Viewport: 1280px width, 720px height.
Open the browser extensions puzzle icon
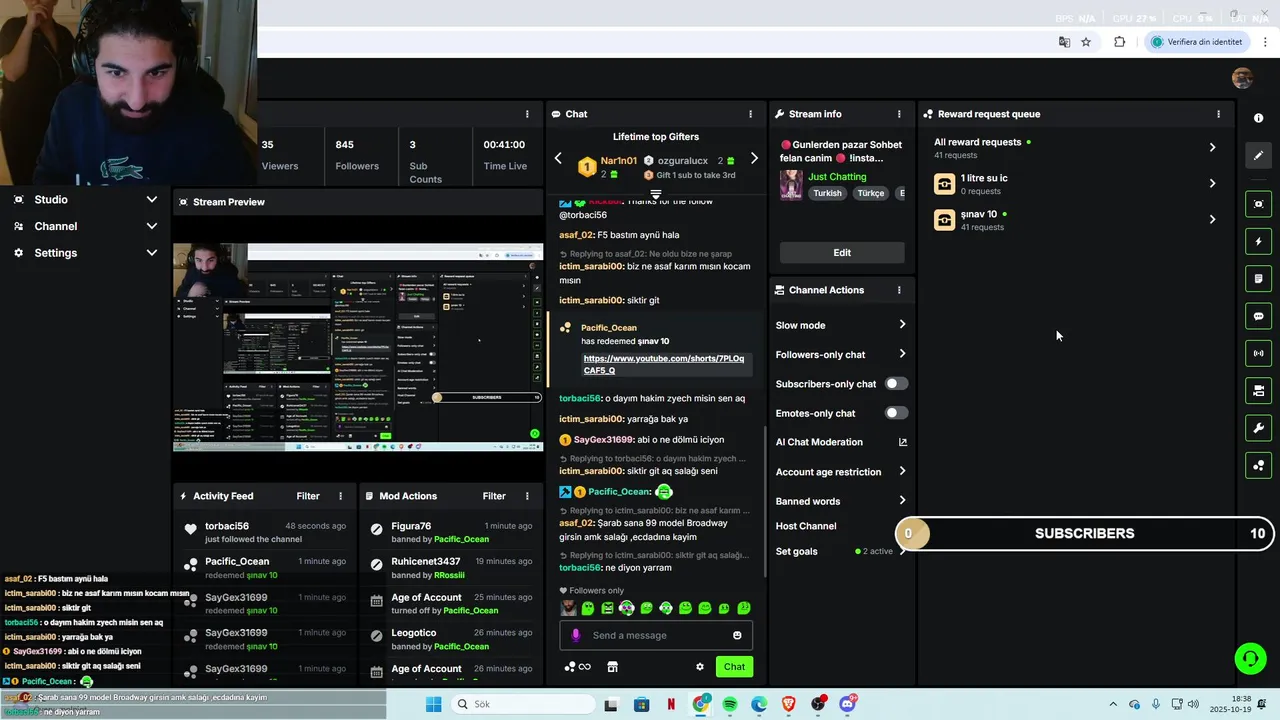click(1119, 42)
